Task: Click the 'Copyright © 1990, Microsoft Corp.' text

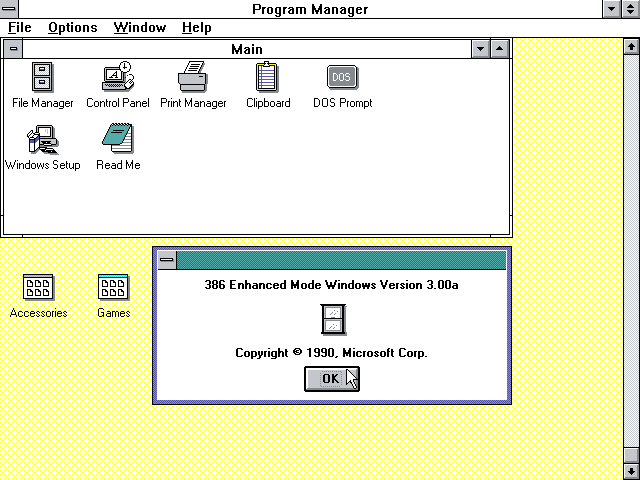Action: click(331, 353)
